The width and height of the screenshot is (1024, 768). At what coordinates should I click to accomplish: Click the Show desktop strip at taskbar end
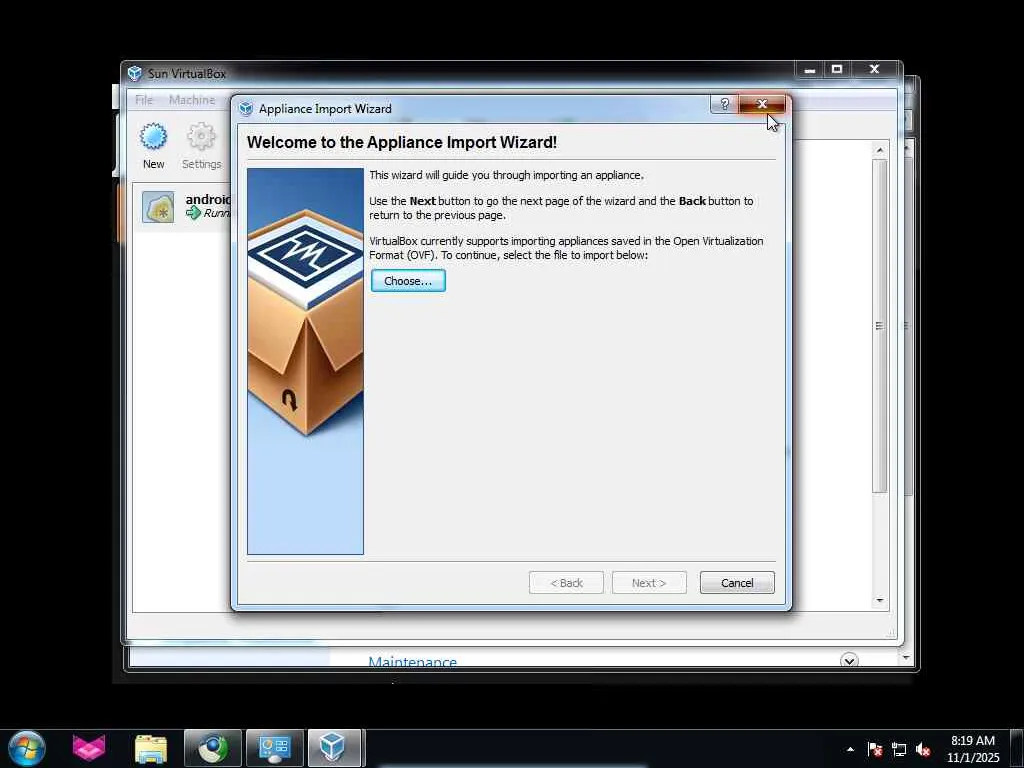[x=1017, y=748]
